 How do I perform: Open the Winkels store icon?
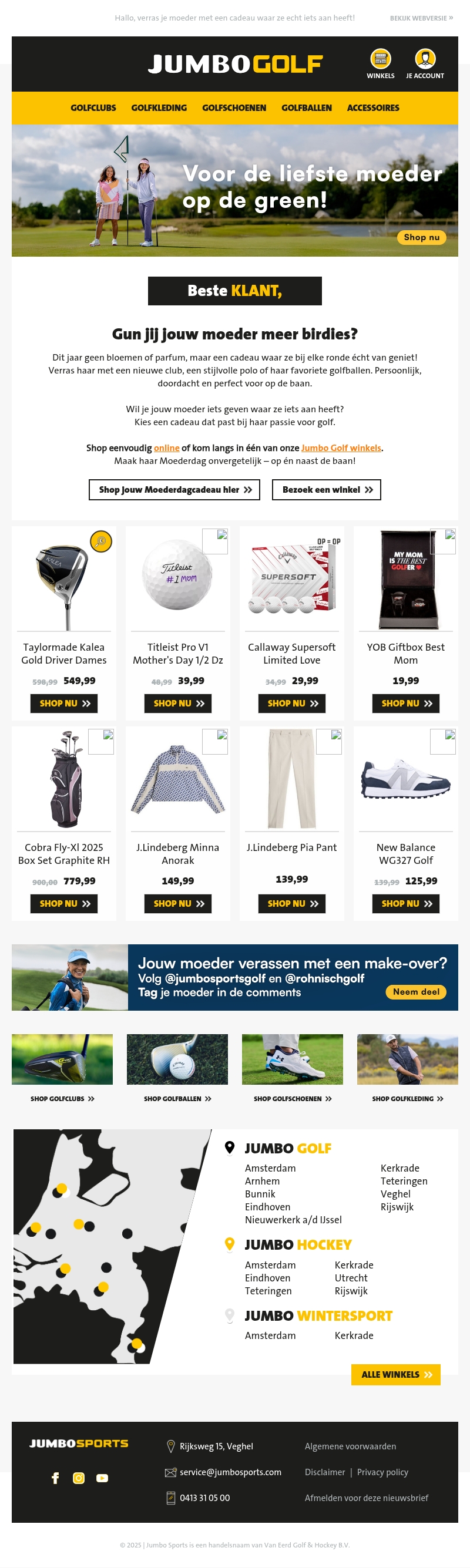(x=381, y=59)
